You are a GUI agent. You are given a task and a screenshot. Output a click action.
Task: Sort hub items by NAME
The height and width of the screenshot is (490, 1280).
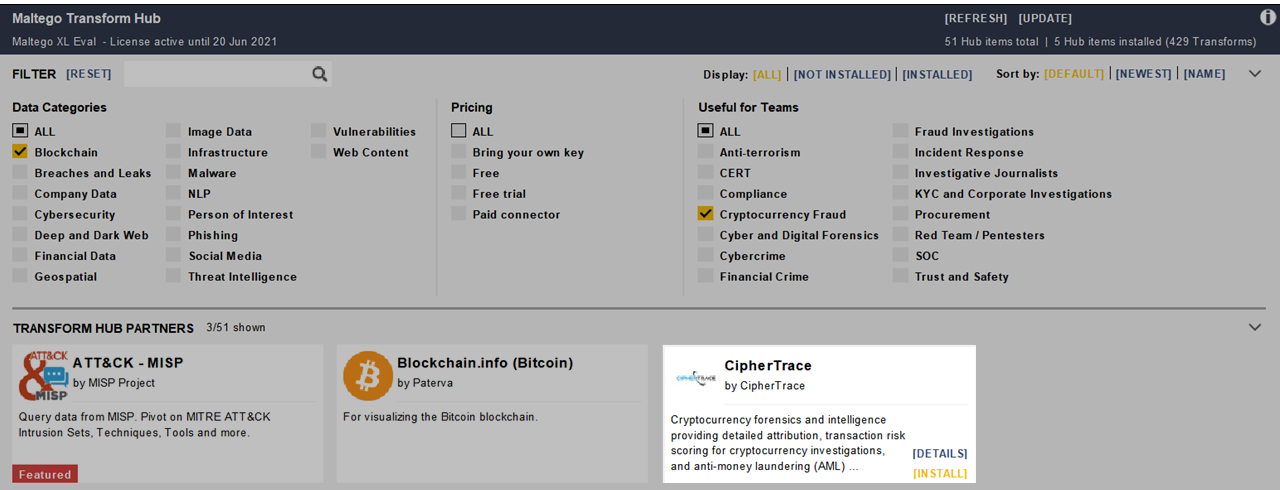(1204, 74)
